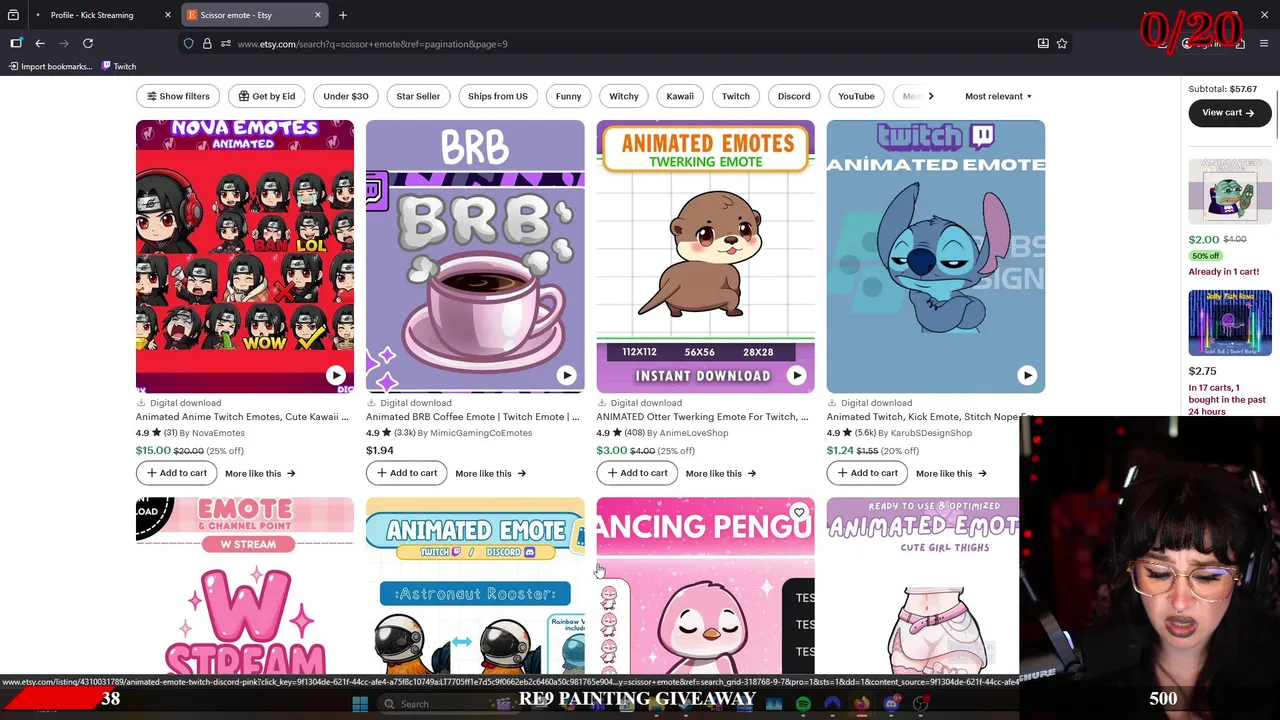Screen dimensions: 1280x720
Task: Open Animated BRB Coffee Emote title link
Action: point(472,417)
